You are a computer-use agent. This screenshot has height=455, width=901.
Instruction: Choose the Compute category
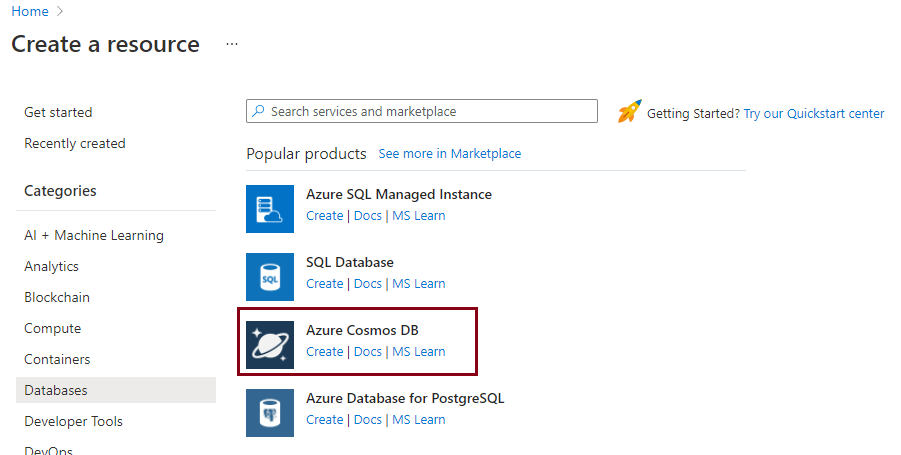[x=52, y=329]
